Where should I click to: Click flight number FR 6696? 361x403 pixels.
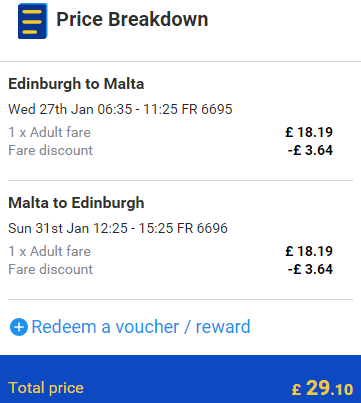(202, 228)
